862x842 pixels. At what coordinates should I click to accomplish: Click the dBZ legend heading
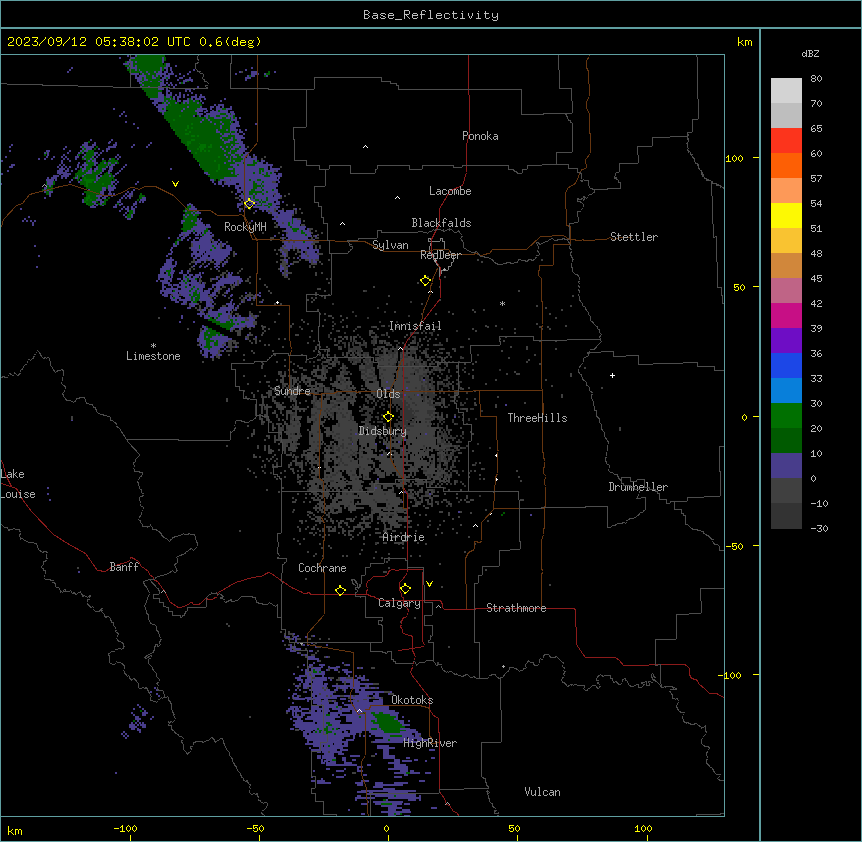tap(810, 53)
